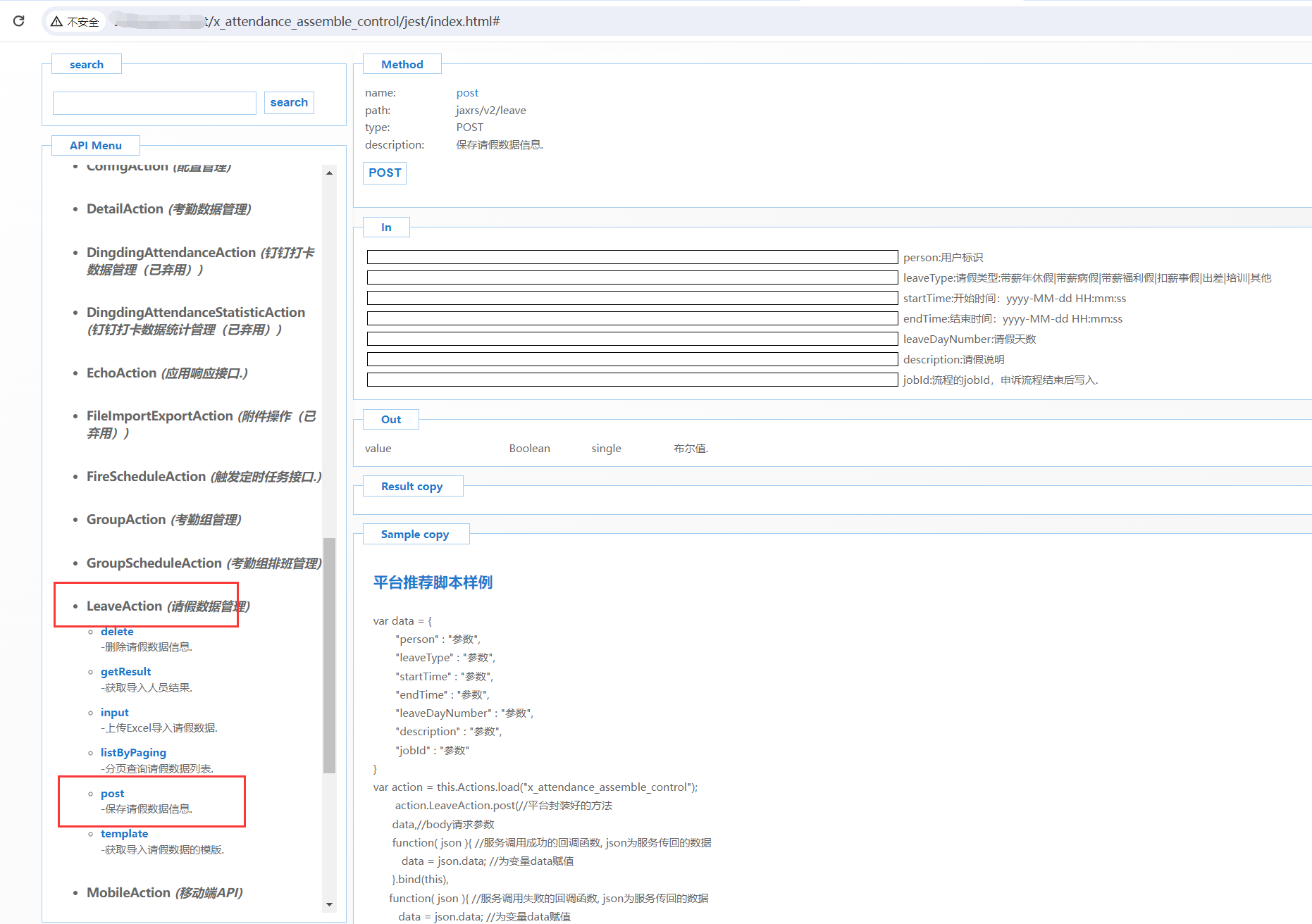Image resolution: width=1312 pixels, height=924 pixels.
Task: Click the search button next to the text box
Action: pyautogui.click(x=289, y=103)
